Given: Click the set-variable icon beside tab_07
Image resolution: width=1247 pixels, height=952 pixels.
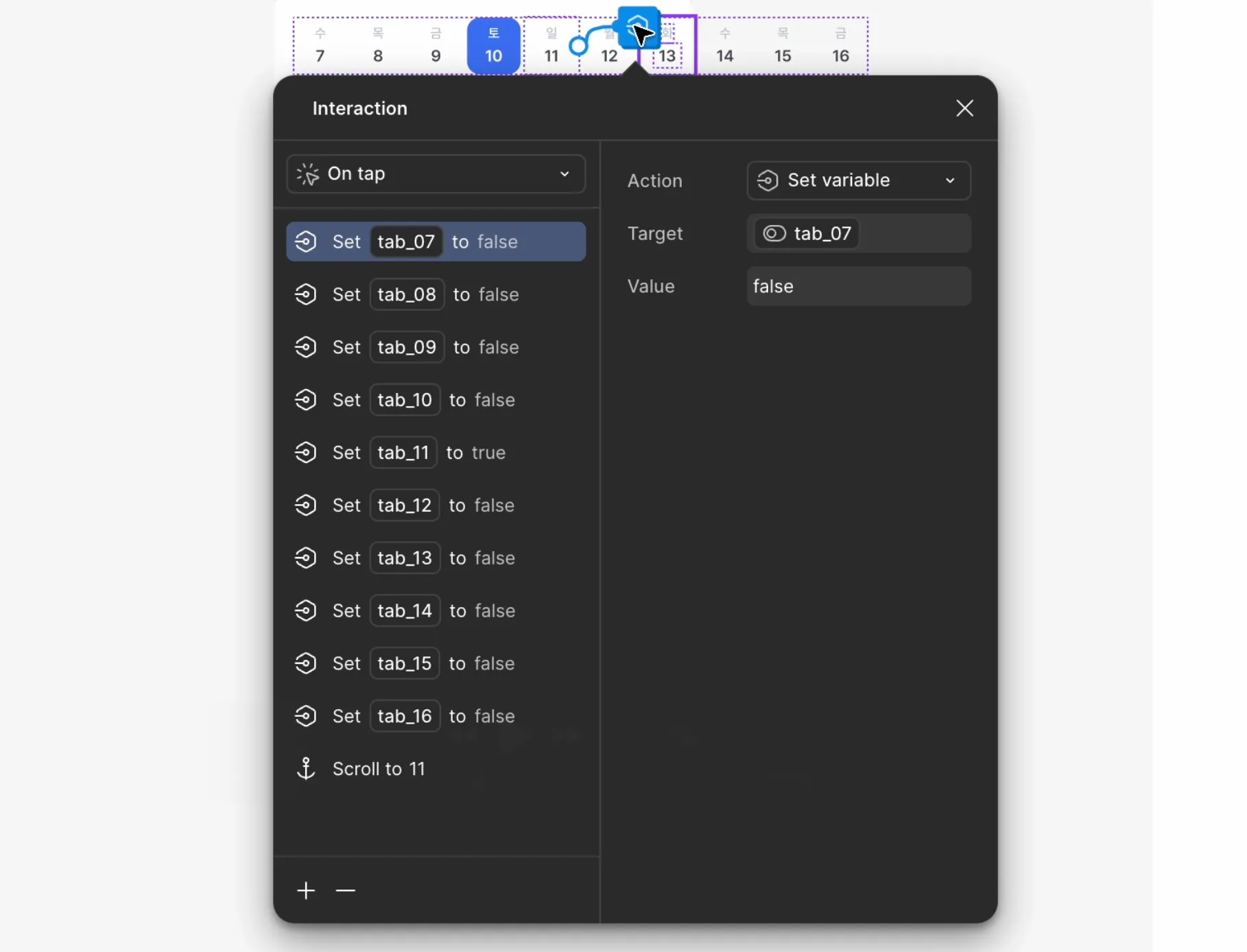Looking at the screenshot, I should (305, 241).
